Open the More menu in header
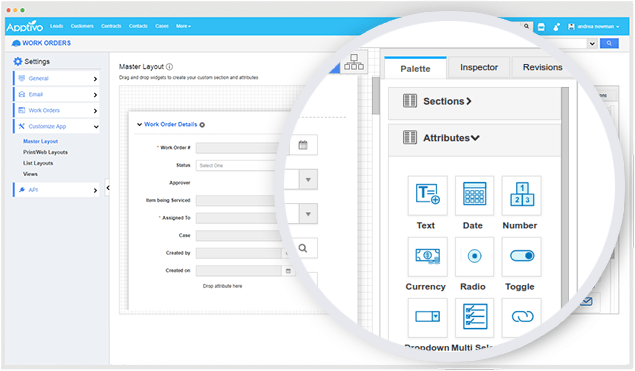The image size is (635, 371). (x=183, y=26)
